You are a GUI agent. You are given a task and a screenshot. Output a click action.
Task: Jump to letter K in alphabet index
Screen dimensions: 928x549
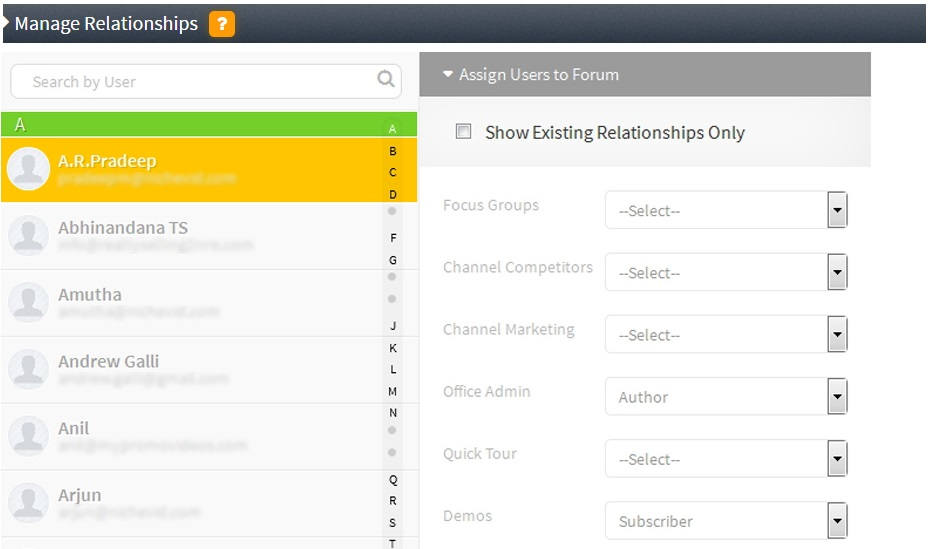click(x=393, y=348)
